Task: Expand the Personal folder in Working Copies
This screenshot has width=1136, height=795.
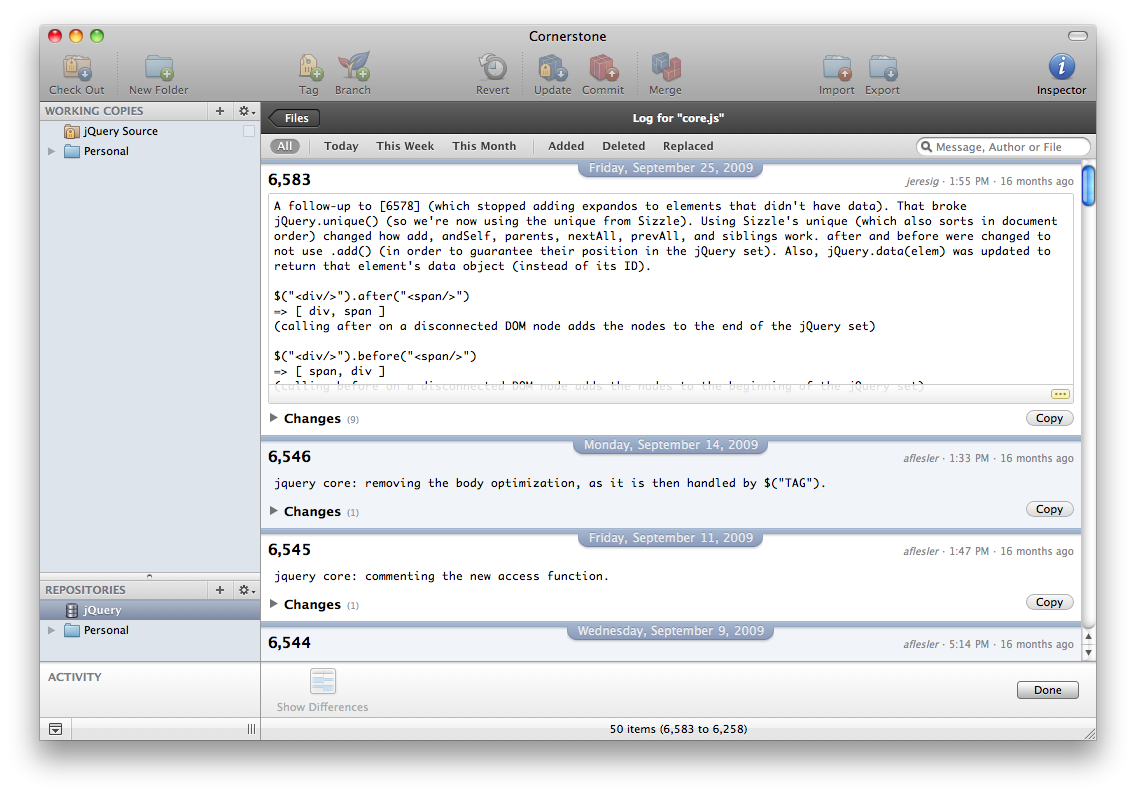Action: pyautogui.click(x=52, y=152)
